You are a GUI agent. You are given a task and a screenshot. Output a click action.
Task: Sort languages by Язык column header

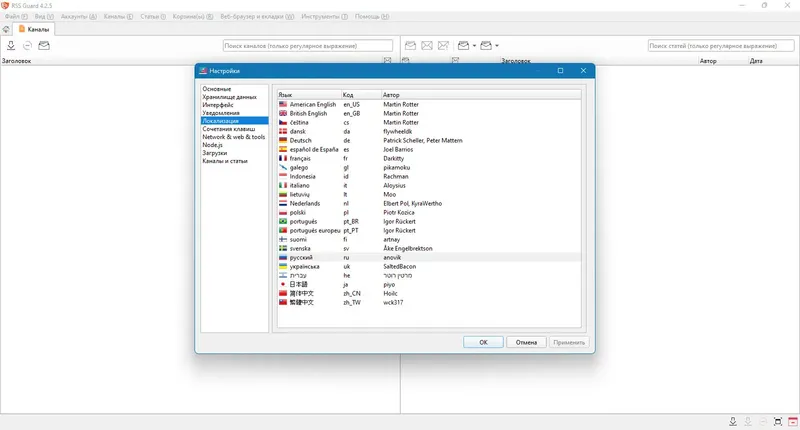[309, 95]
